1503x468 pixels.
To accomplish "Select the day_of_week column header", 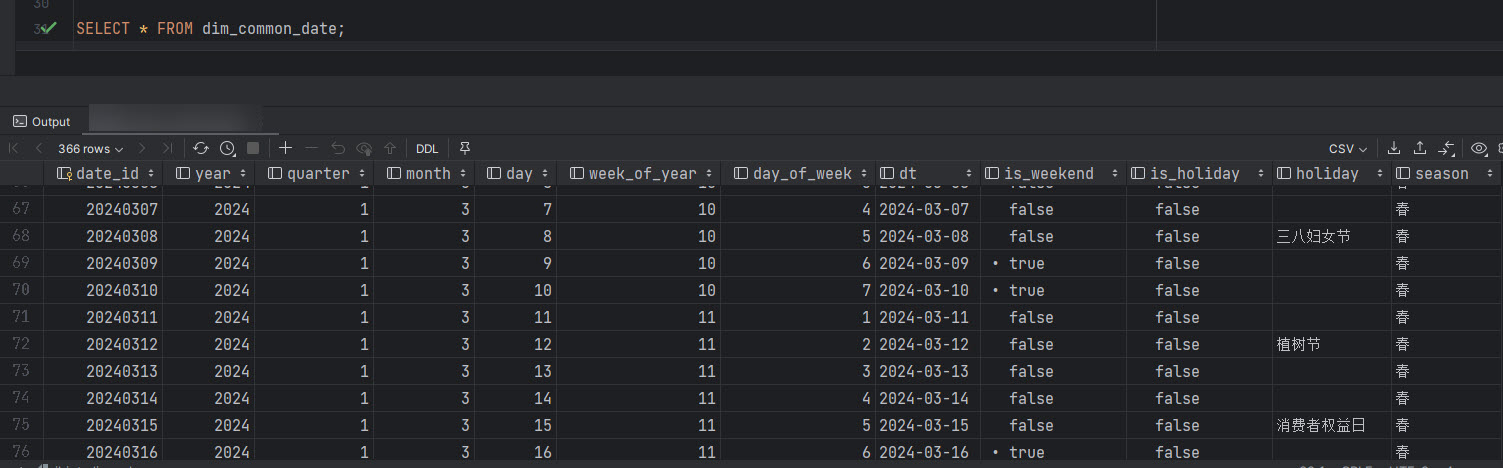I will 798,173.
